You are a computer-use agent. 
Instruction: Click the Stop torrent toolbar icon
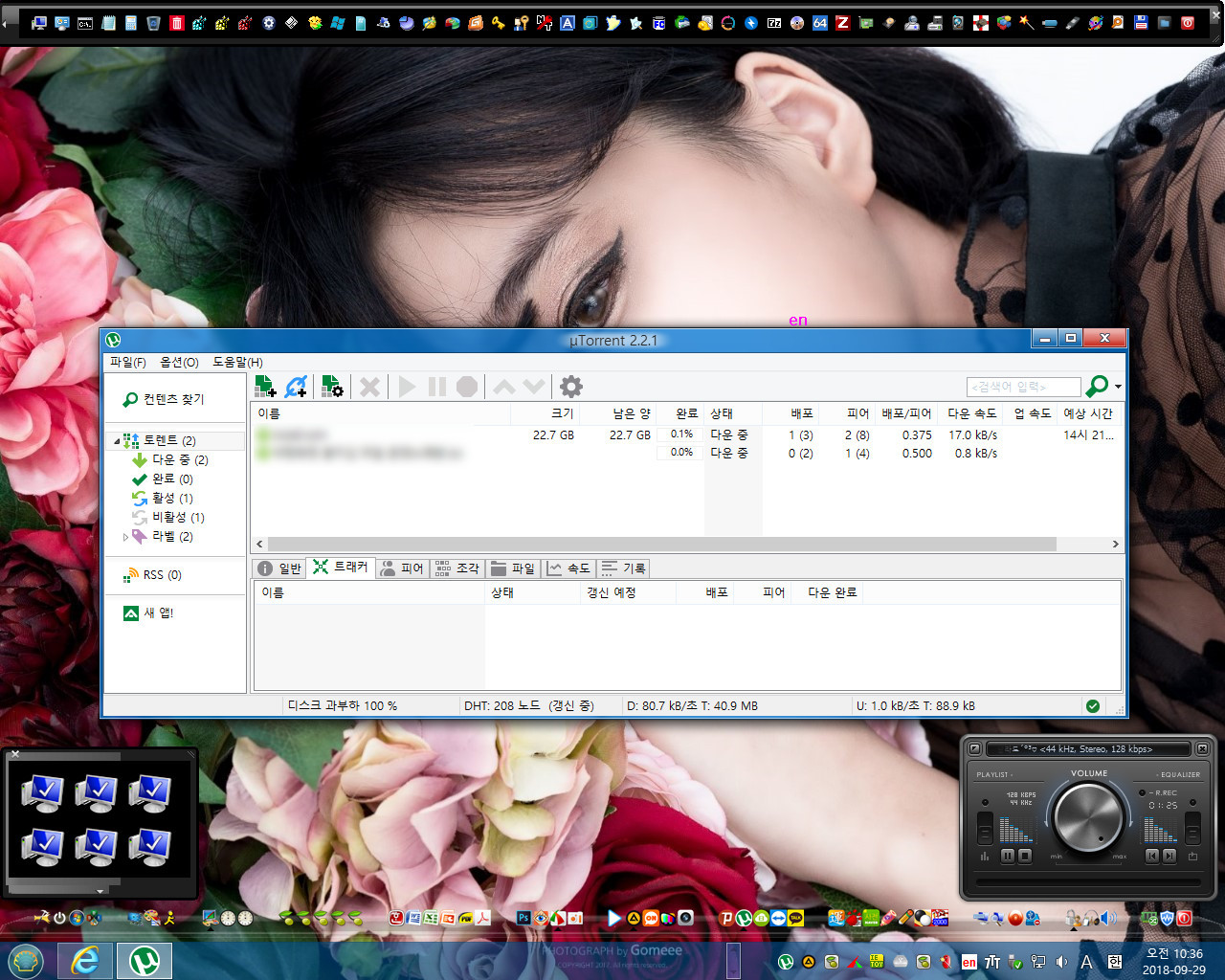click(x=467, y=387)
